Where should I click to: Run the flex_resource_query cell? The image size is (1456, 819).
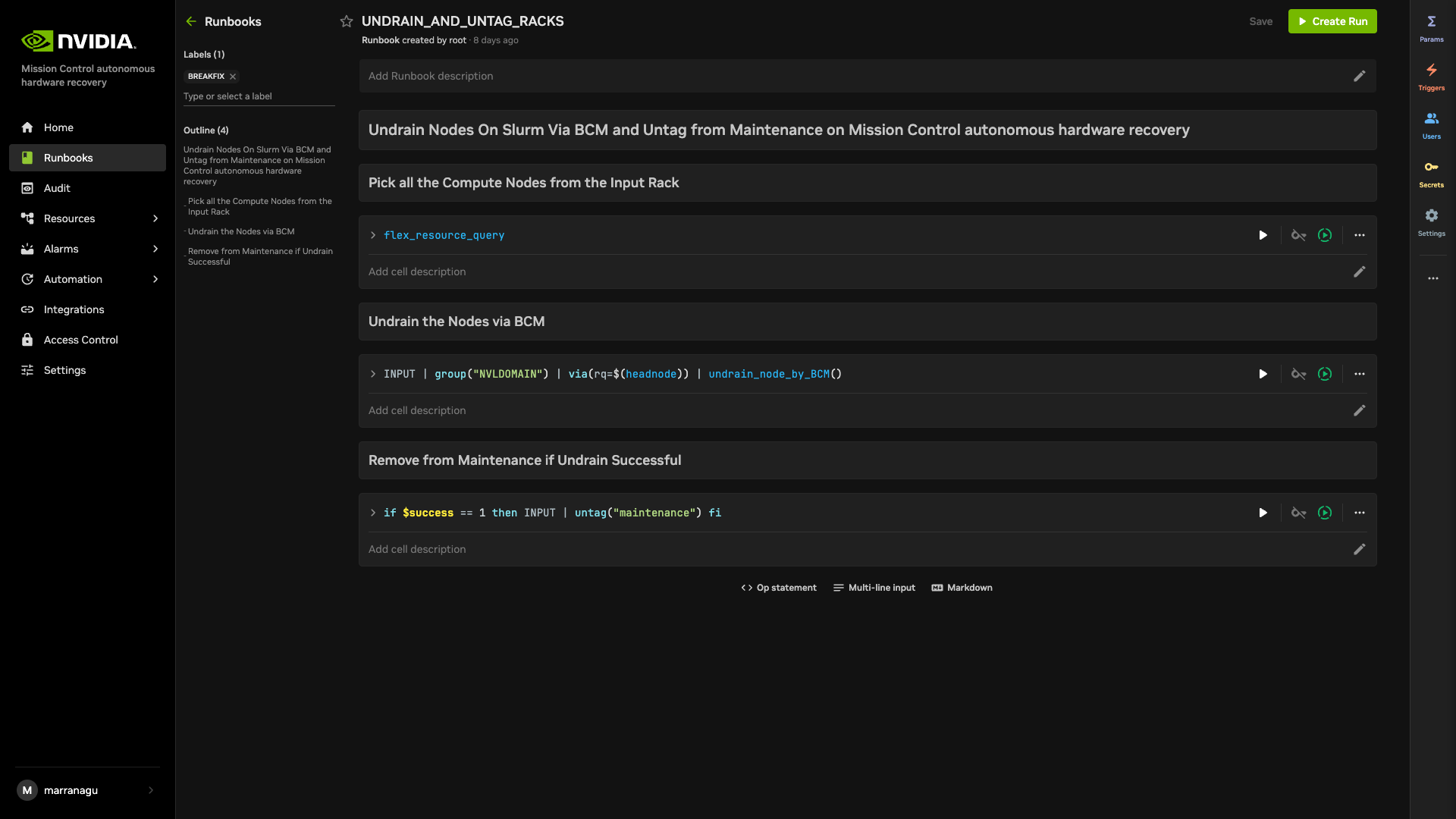[1263, 235]
